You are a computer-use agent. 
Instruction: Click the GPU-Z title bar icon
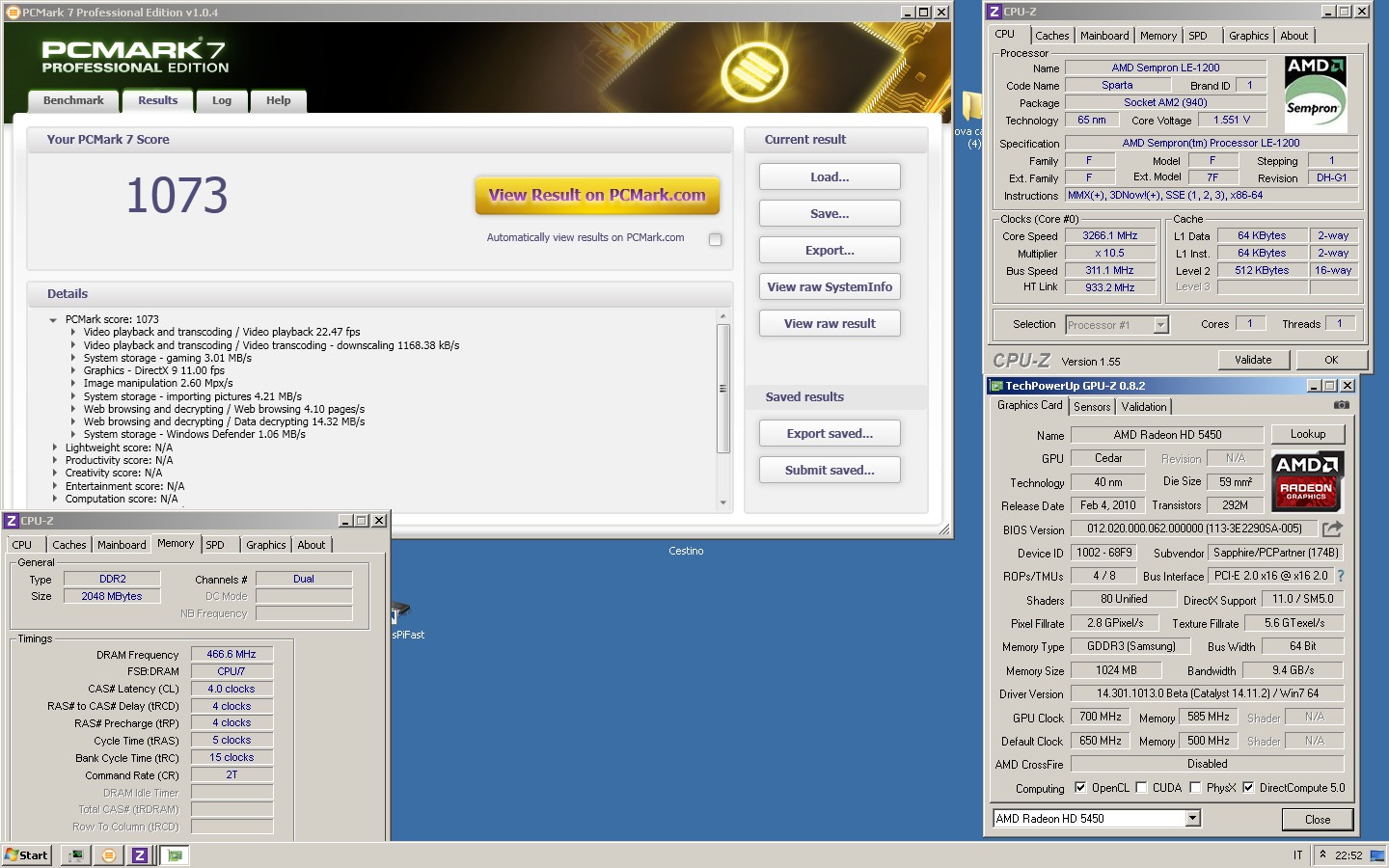tap(996, 386)
